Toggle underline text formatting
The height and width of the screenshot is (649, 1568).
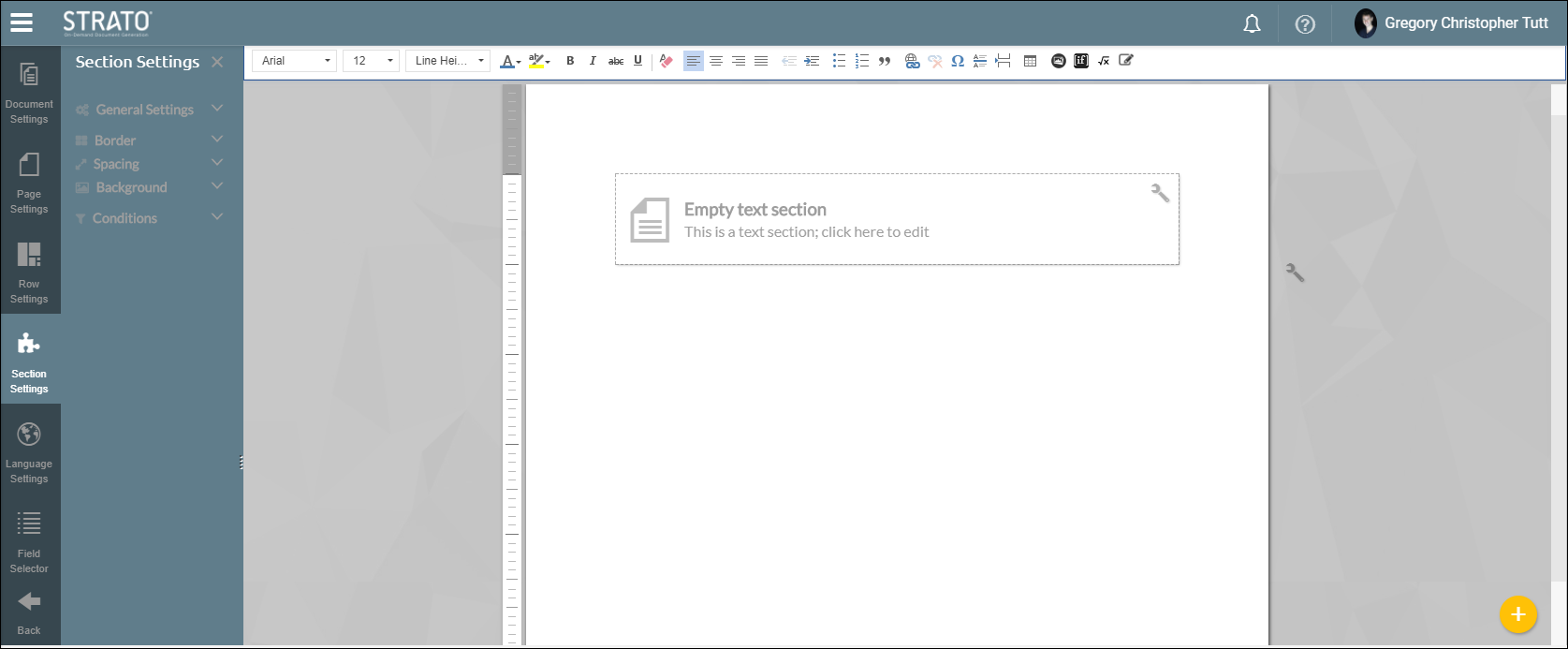pyautogui.click(x=637, y=61)
